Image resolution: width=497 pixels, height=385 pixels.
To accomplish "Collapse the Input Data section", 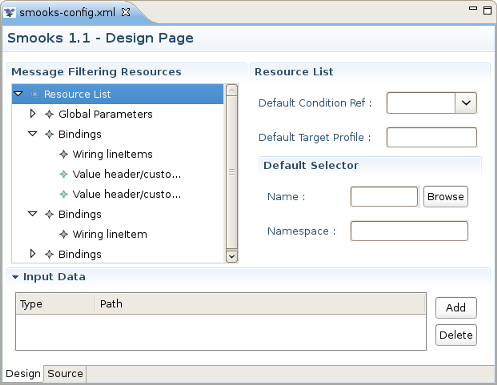I will pyautogui.click(x=15, y=277).
